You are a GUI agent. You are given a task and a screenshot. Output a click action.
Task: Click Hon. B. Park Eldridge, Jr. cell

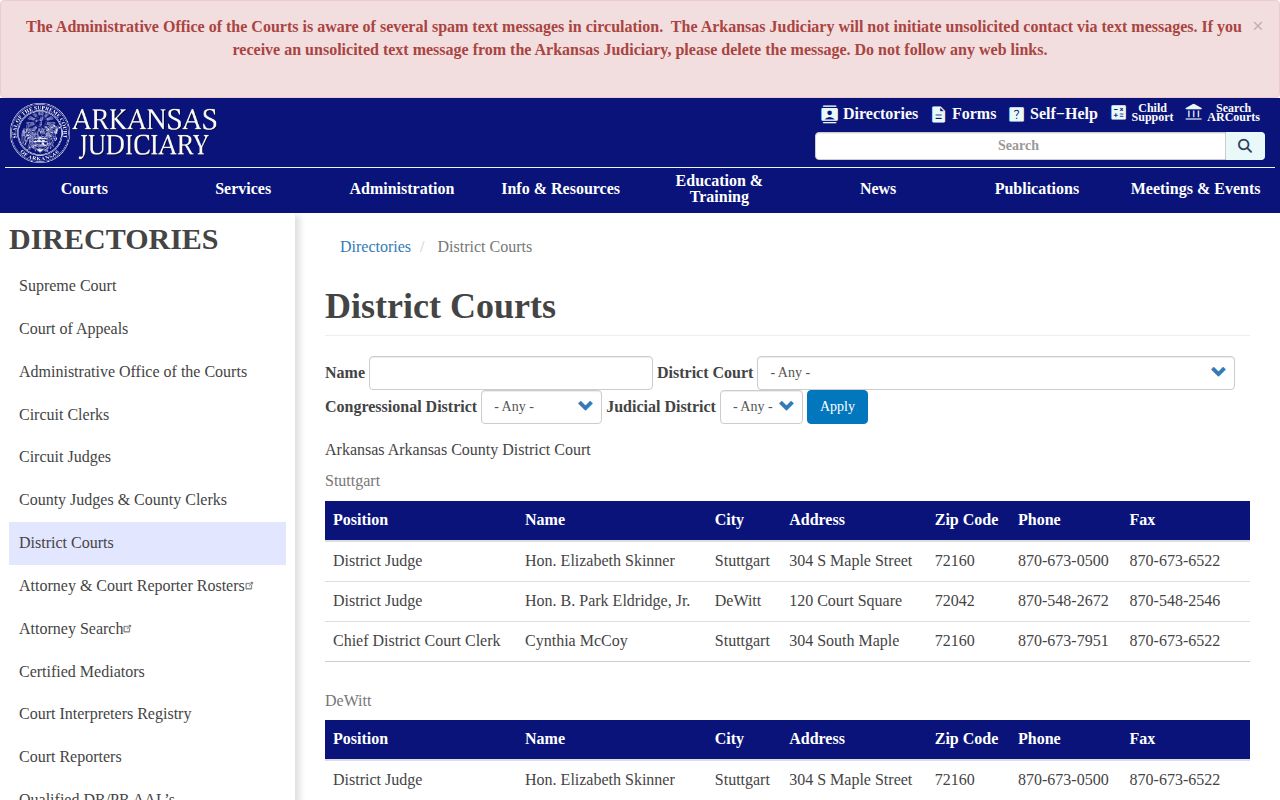(607, 601)
